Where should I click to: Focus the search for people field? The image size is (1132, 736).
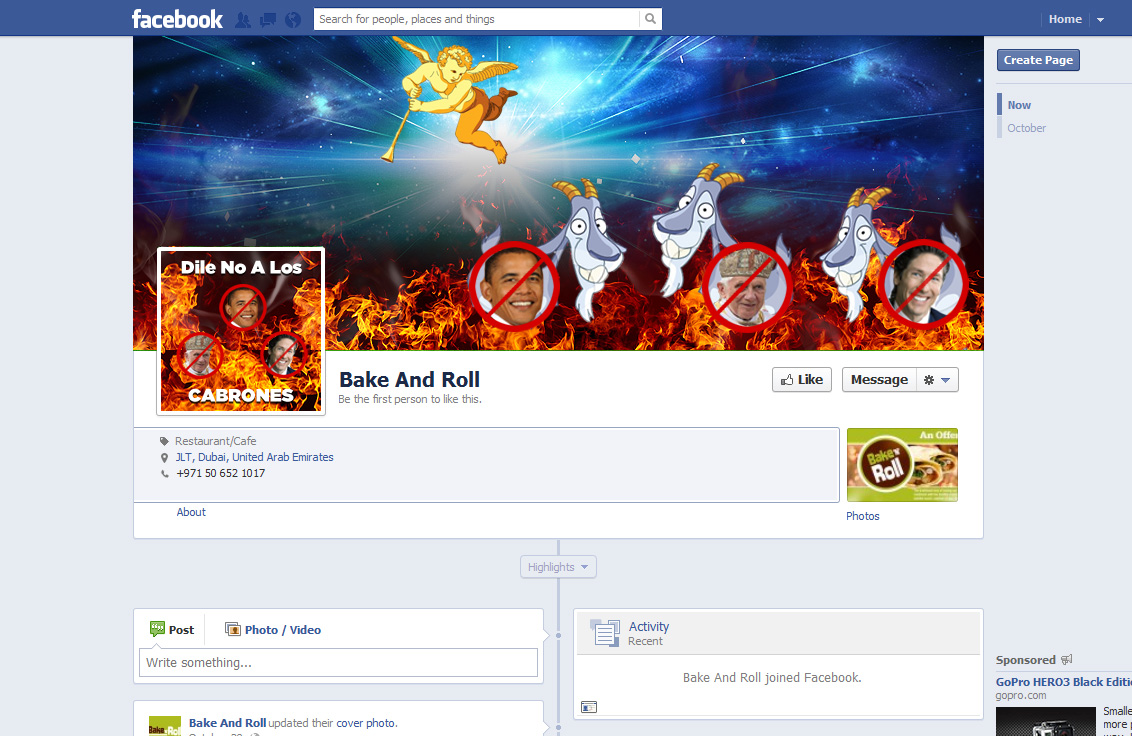[476, 19]
